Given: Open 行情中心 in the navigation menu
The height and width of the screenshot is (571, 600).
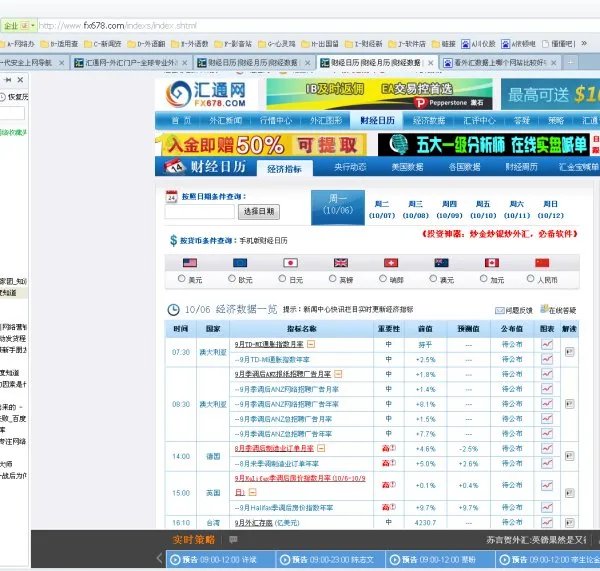Looking at the screenshot, I should tap(277, 120).
